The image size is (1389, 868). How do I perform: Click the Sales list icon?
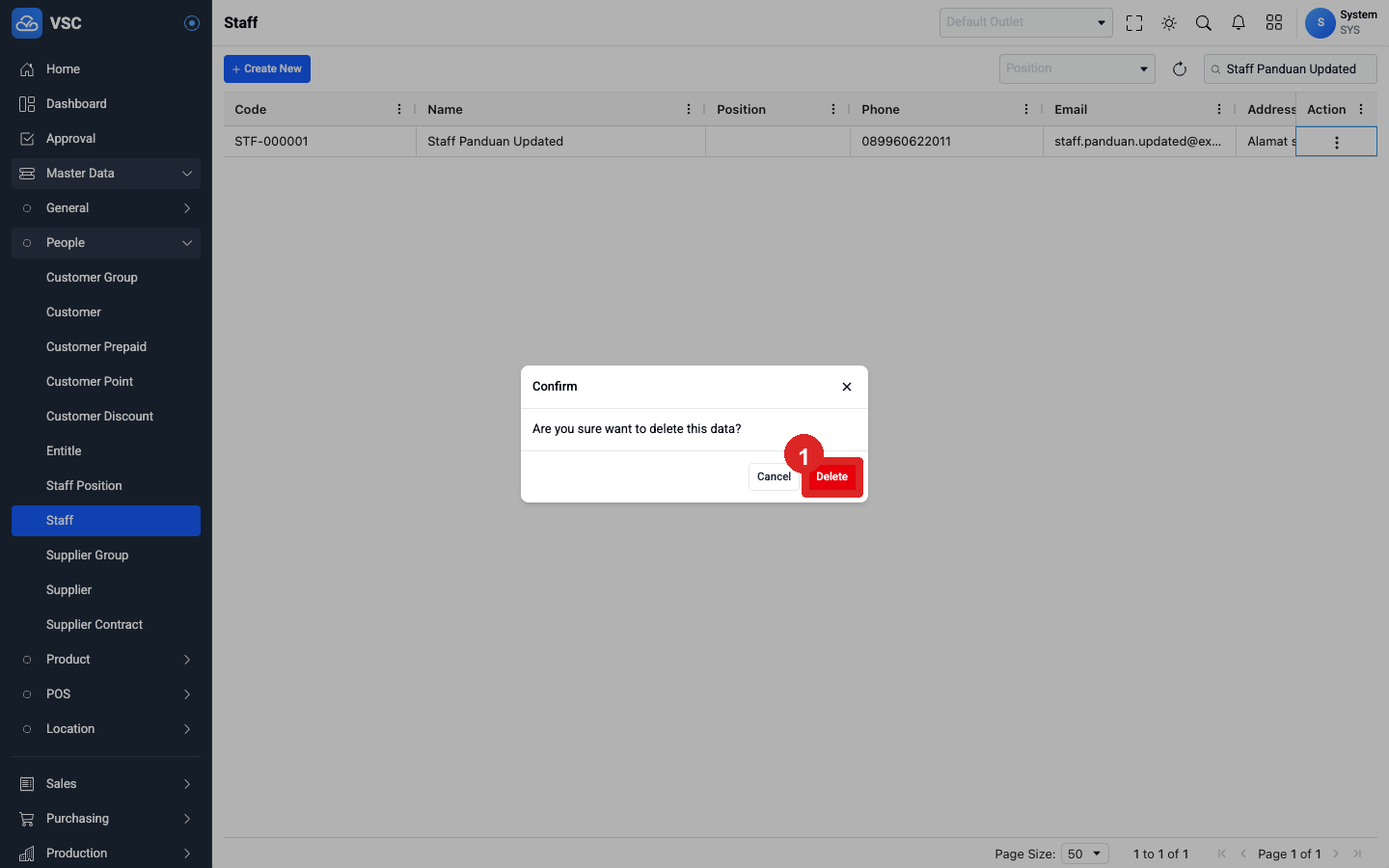(27, 784)
